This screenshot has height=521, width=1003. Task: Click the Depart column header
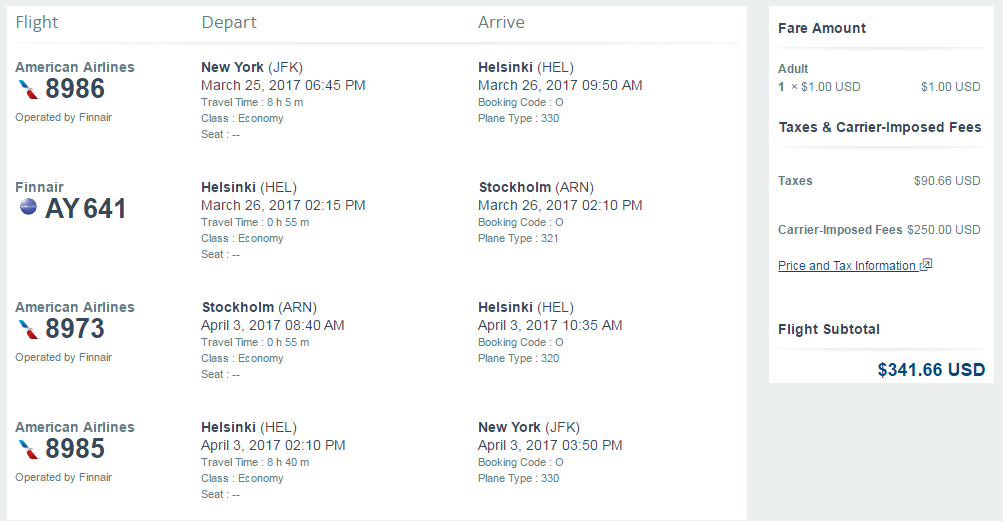229,23
